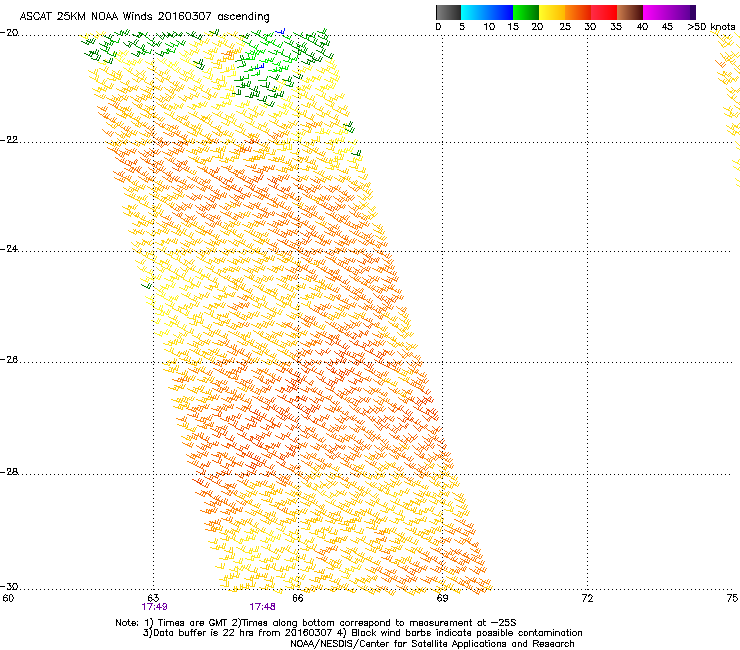Image resolution: width=740 pixels, height=650 pixels.
Task: Click the '>50 knots' legend label
Action: coord(711,27)
